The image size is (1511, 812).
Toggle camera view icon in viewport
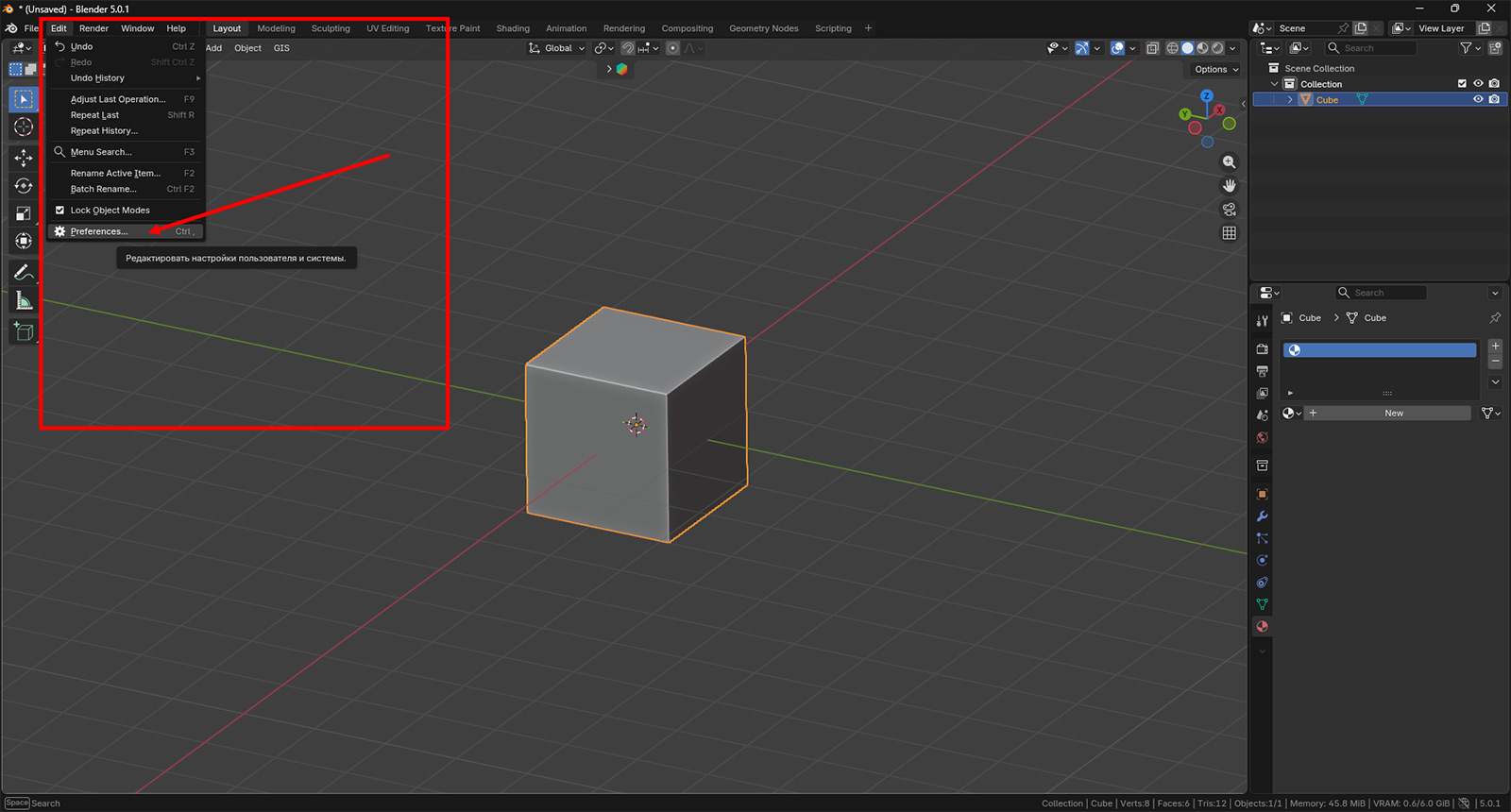pyautogui.click(x=1229, y=210)
